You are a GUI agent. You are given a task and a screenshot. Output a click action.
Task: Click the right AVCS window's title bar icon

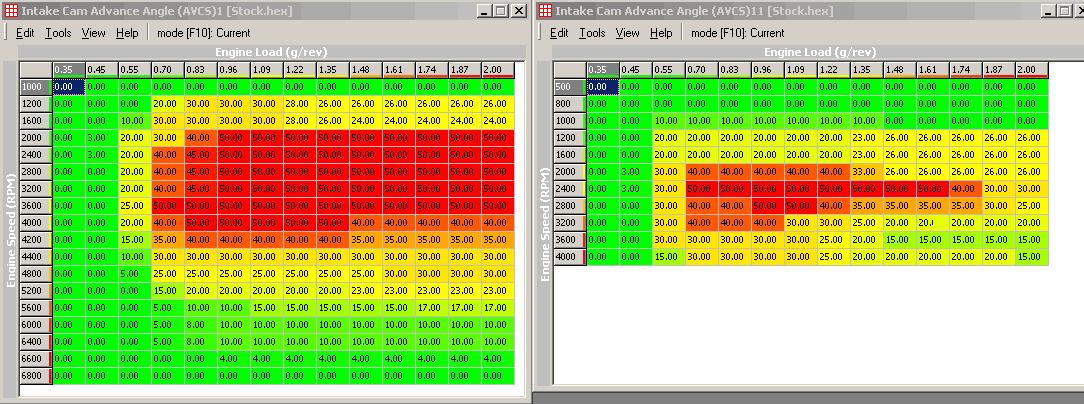pyautogui.click(x=546, y=11)
